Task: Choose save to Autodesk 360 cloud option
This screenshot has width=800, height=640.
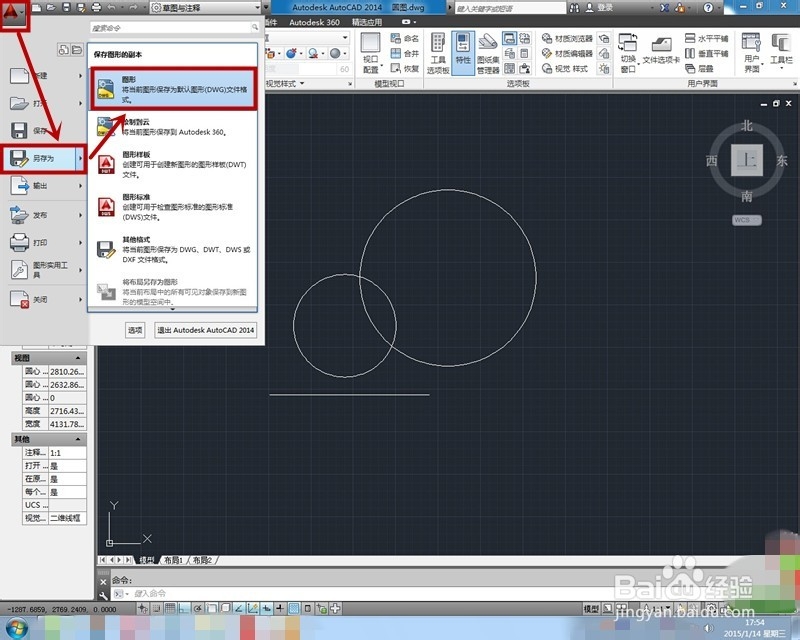Action: click(173, 127)
